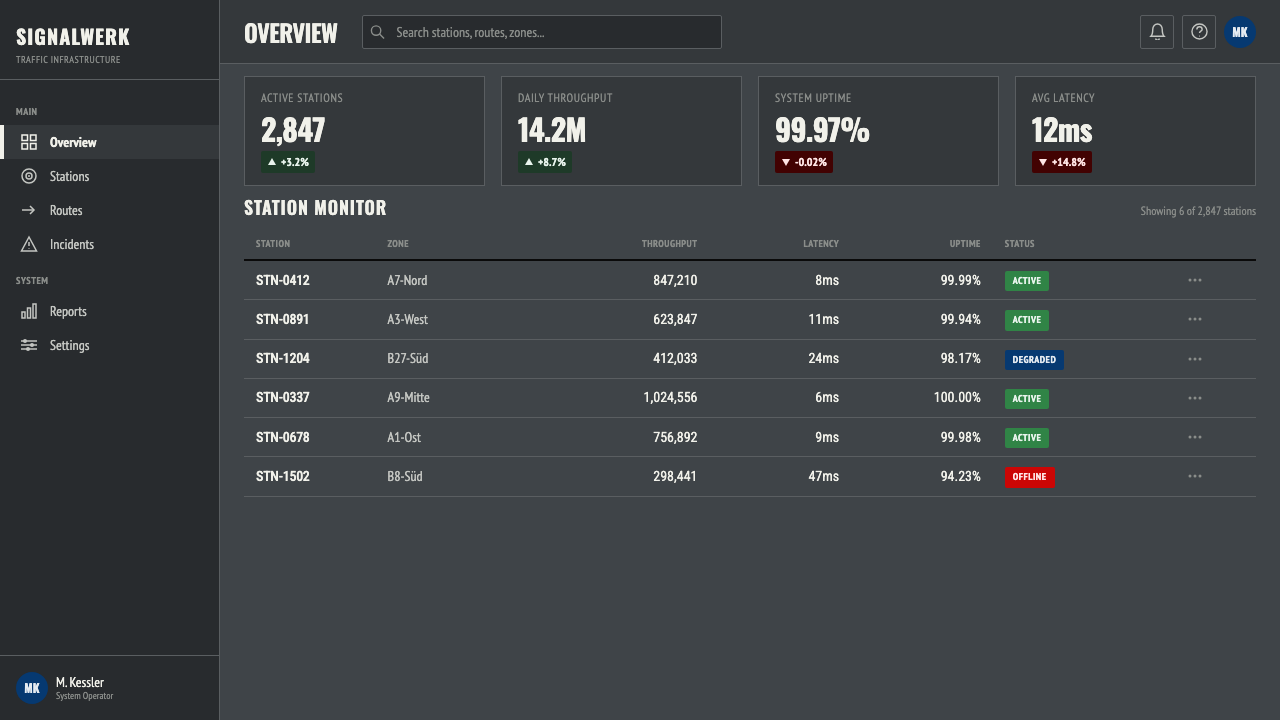Select the Overview grid icon in the sidebar

coord(29,142)
